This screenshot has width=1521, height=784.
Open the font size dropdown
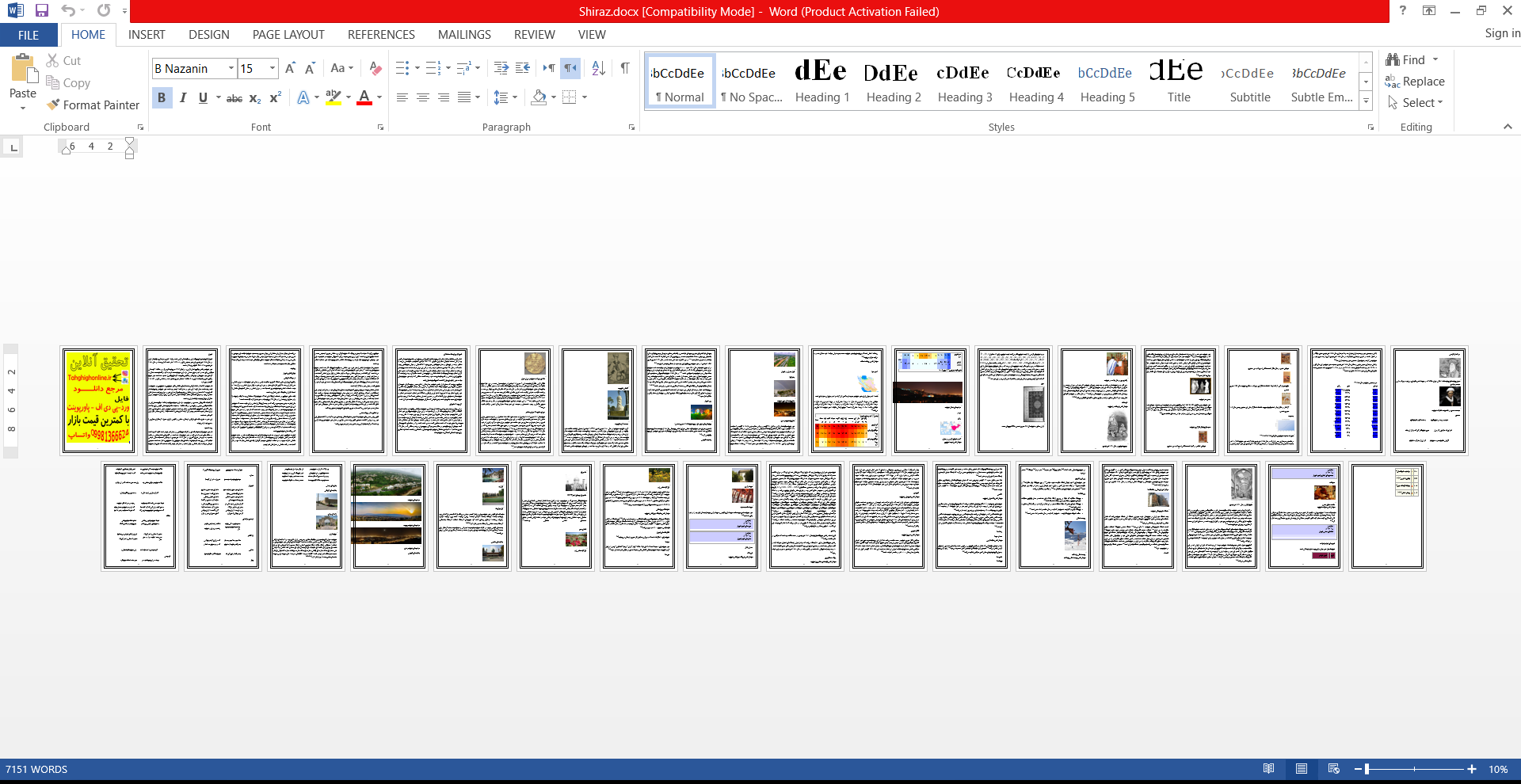tap(273, 68)
